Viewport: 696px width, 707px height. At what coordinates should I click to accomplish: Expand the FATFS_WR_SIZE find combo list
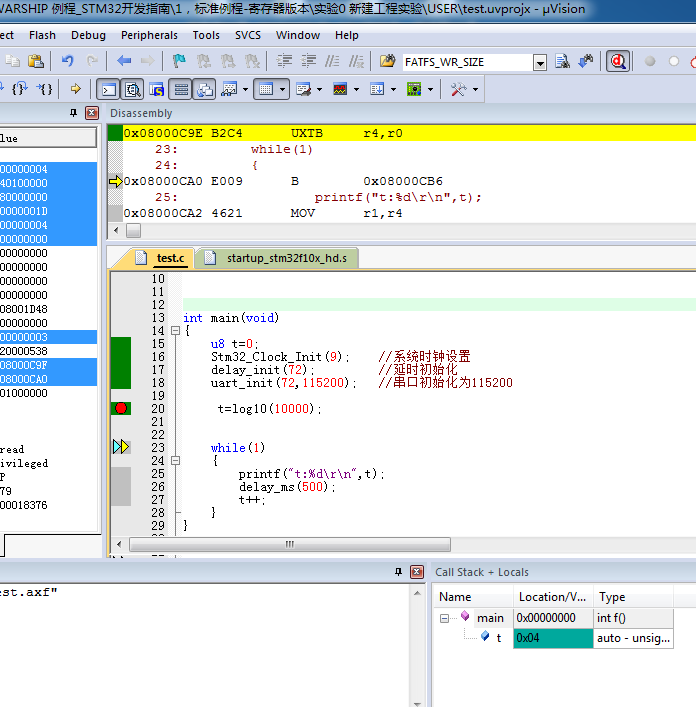pyautogui.click(x=540, y=62)
